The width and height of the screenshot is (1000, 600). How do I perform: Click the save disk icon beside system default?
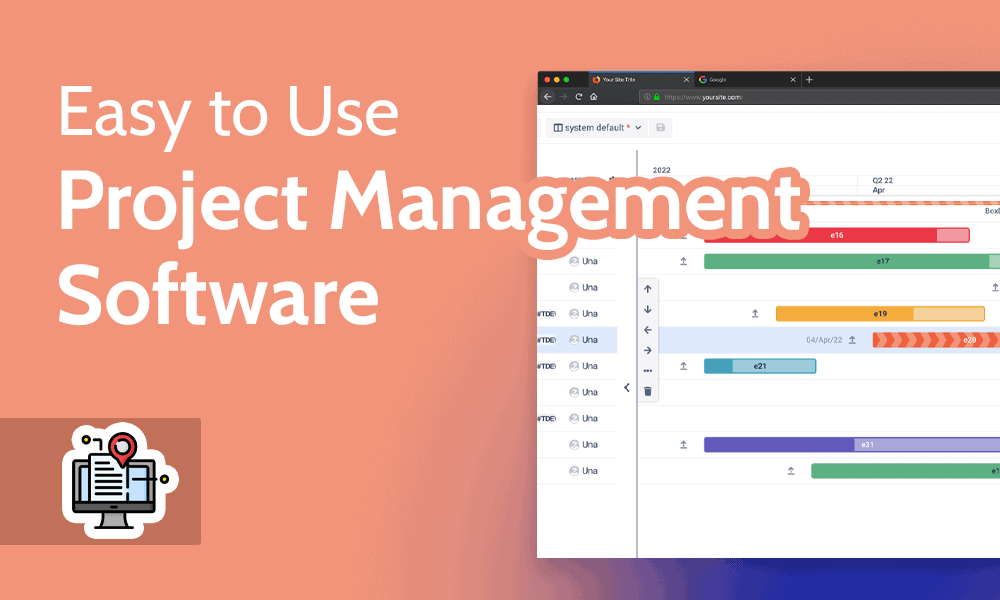point(660,128)
